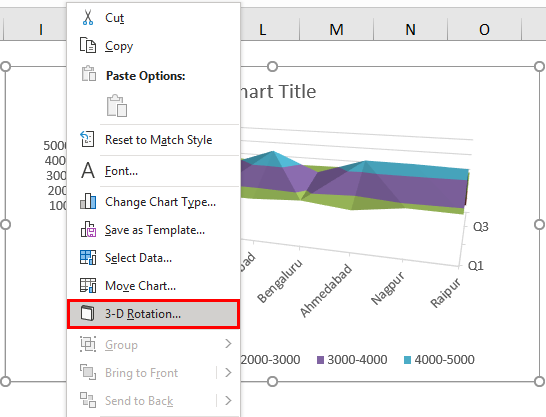
Task: Click the 3000-4000 legend label
Action: (357, 360)
